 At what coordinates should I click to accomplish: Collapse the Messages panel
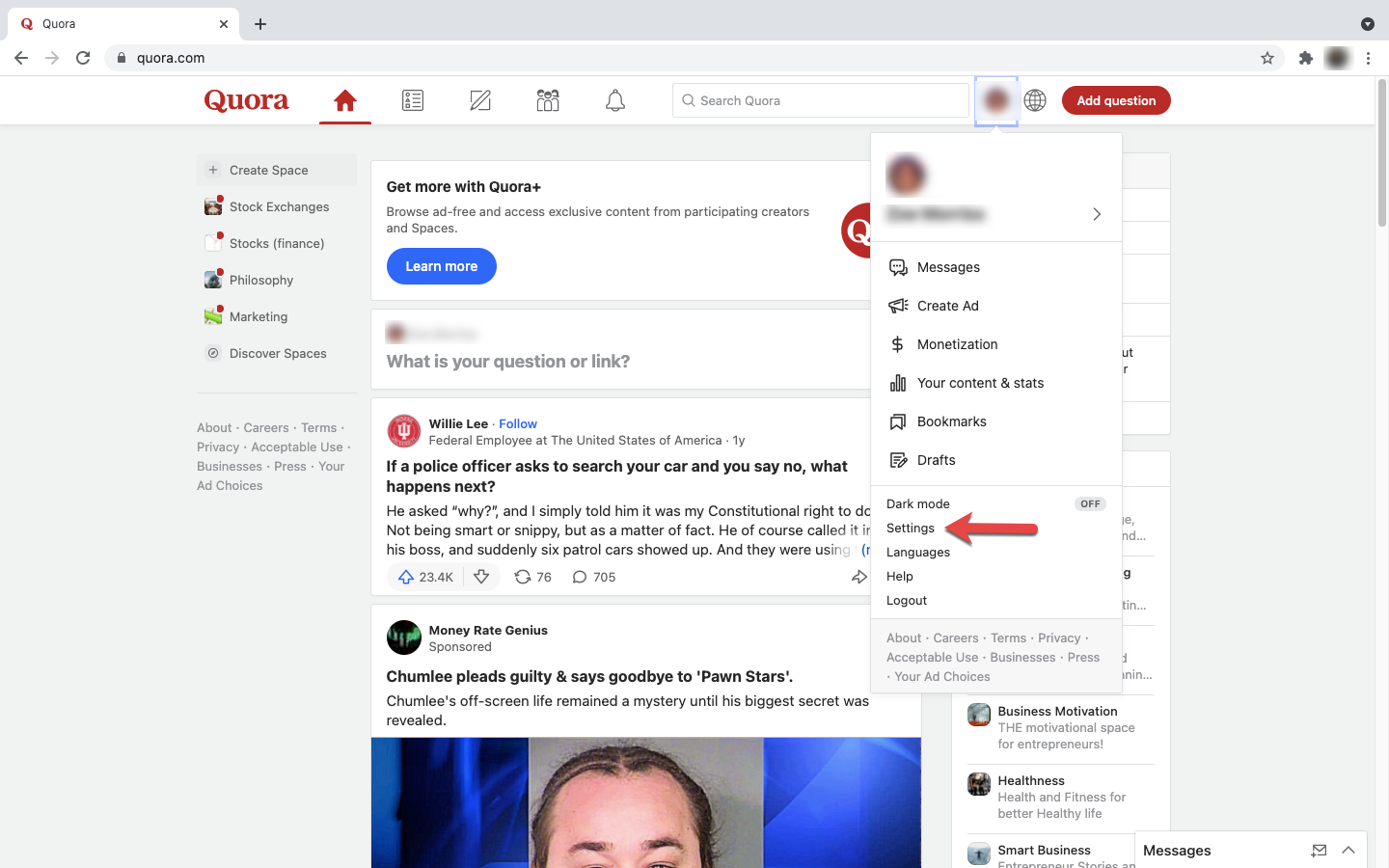tap(1348, 850)
